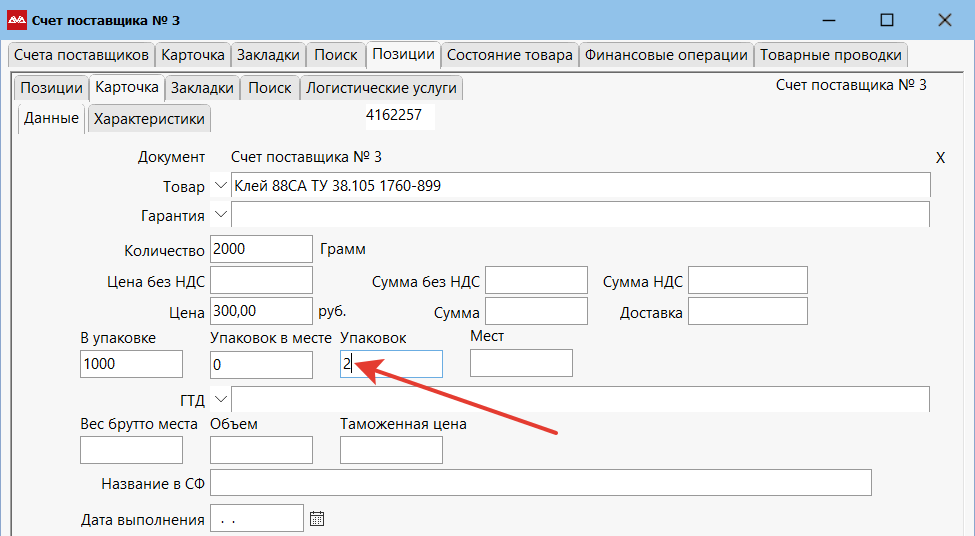This screenshot has height=536, width=975.
Task: Select the Название в СФ text field
Action: (540, 483)
